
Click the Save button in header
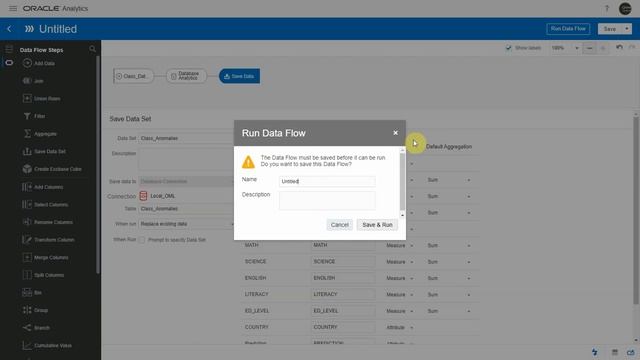[610, 29]
